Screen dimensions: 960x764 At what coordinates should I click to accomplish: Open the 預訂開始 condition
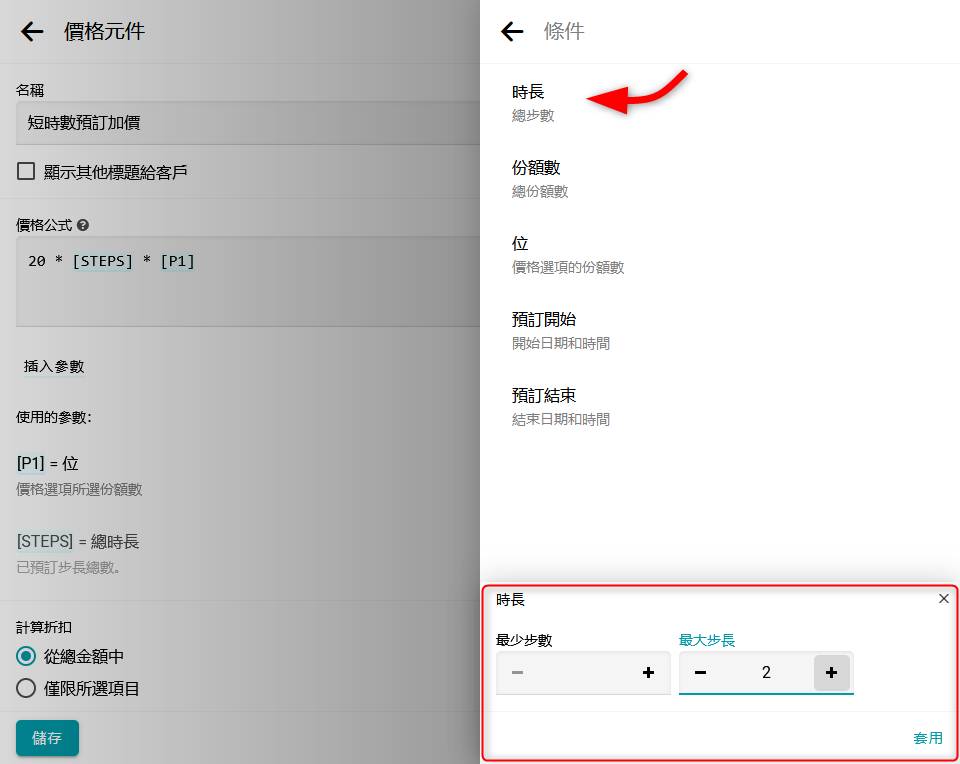[x=544, y=330]
